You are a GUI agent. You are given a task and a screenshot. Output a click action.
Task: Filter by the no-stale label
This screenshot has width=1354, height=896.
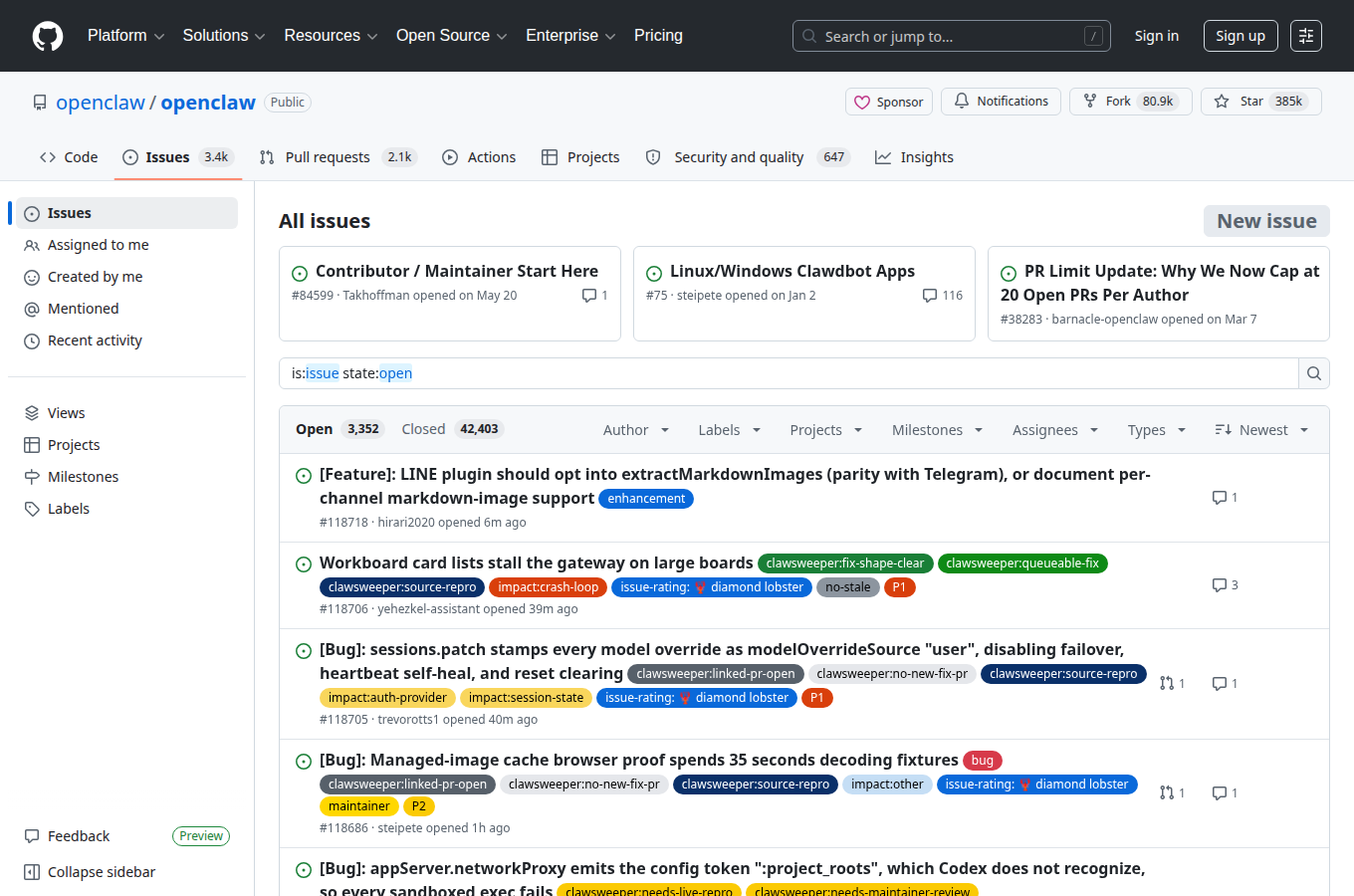pyautogui.click(x=848, y=587)
